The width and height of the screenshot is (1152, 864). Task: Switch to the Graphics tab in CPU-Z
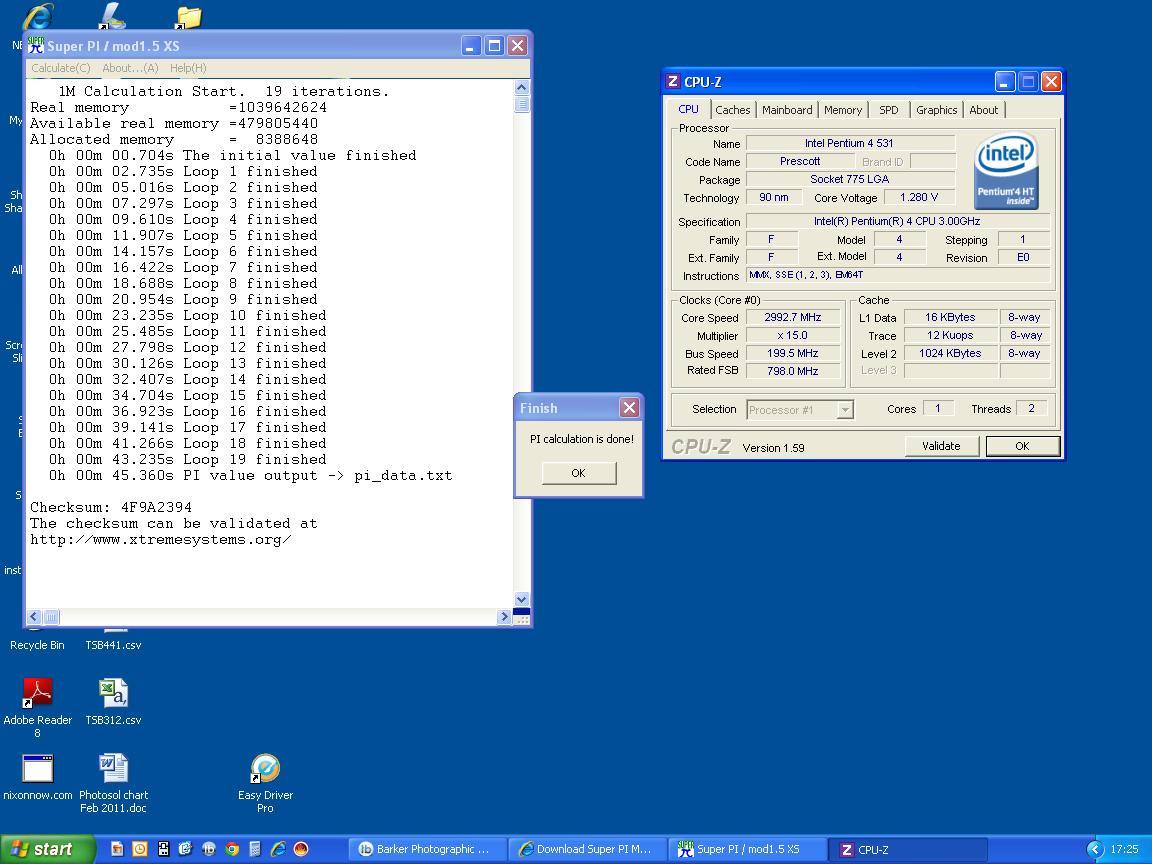(x=937, y=110)
